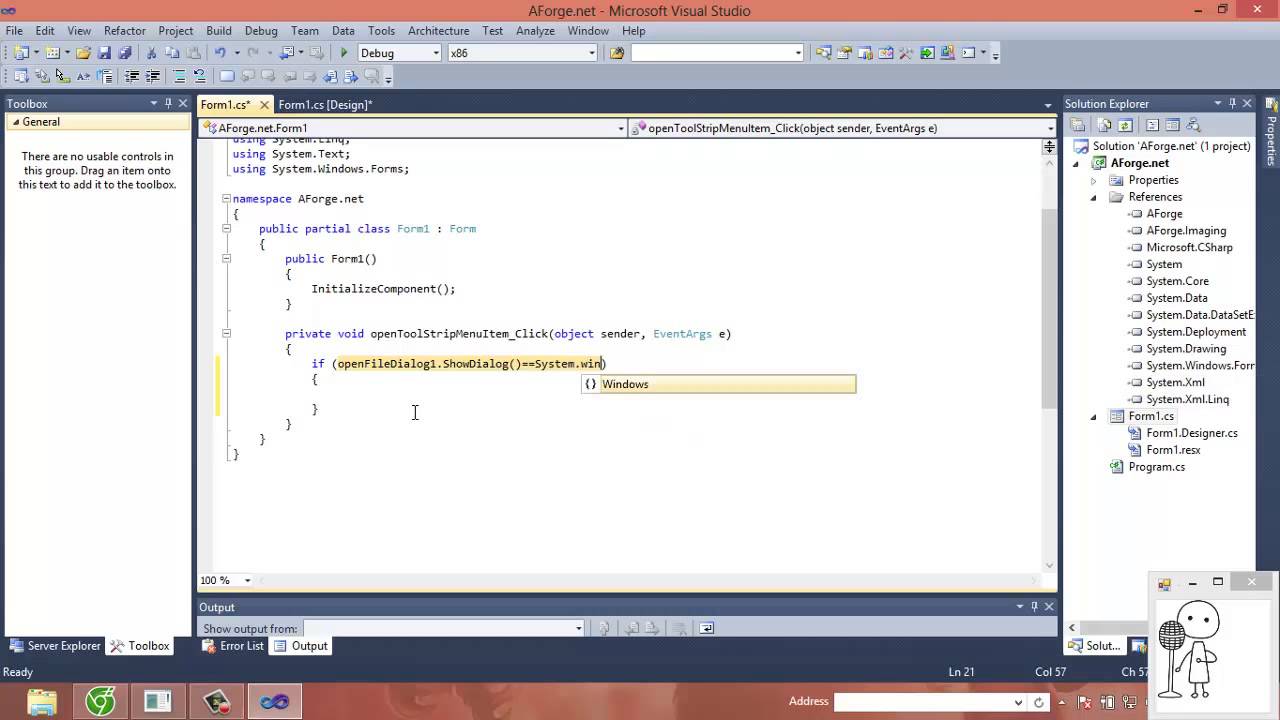
Task: Click Increase Indent icon
Action: coord(152,76)
